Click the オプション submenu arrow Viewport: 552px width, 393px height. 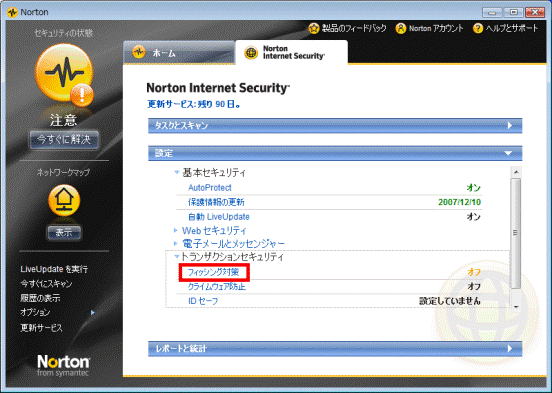click(93, 313)
